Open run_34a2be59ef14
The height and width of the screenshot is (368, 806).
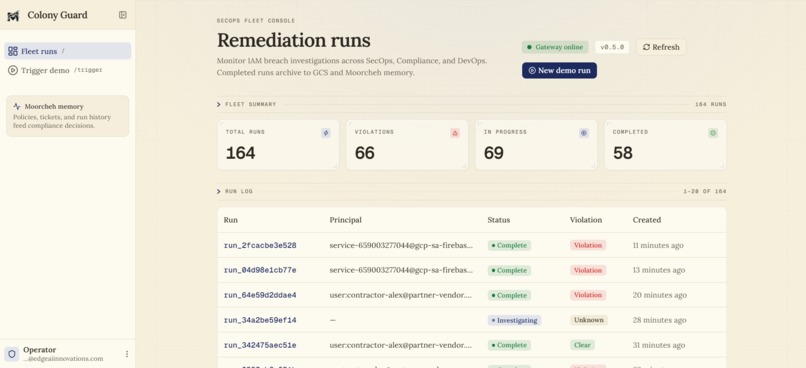tap(260, 320)
